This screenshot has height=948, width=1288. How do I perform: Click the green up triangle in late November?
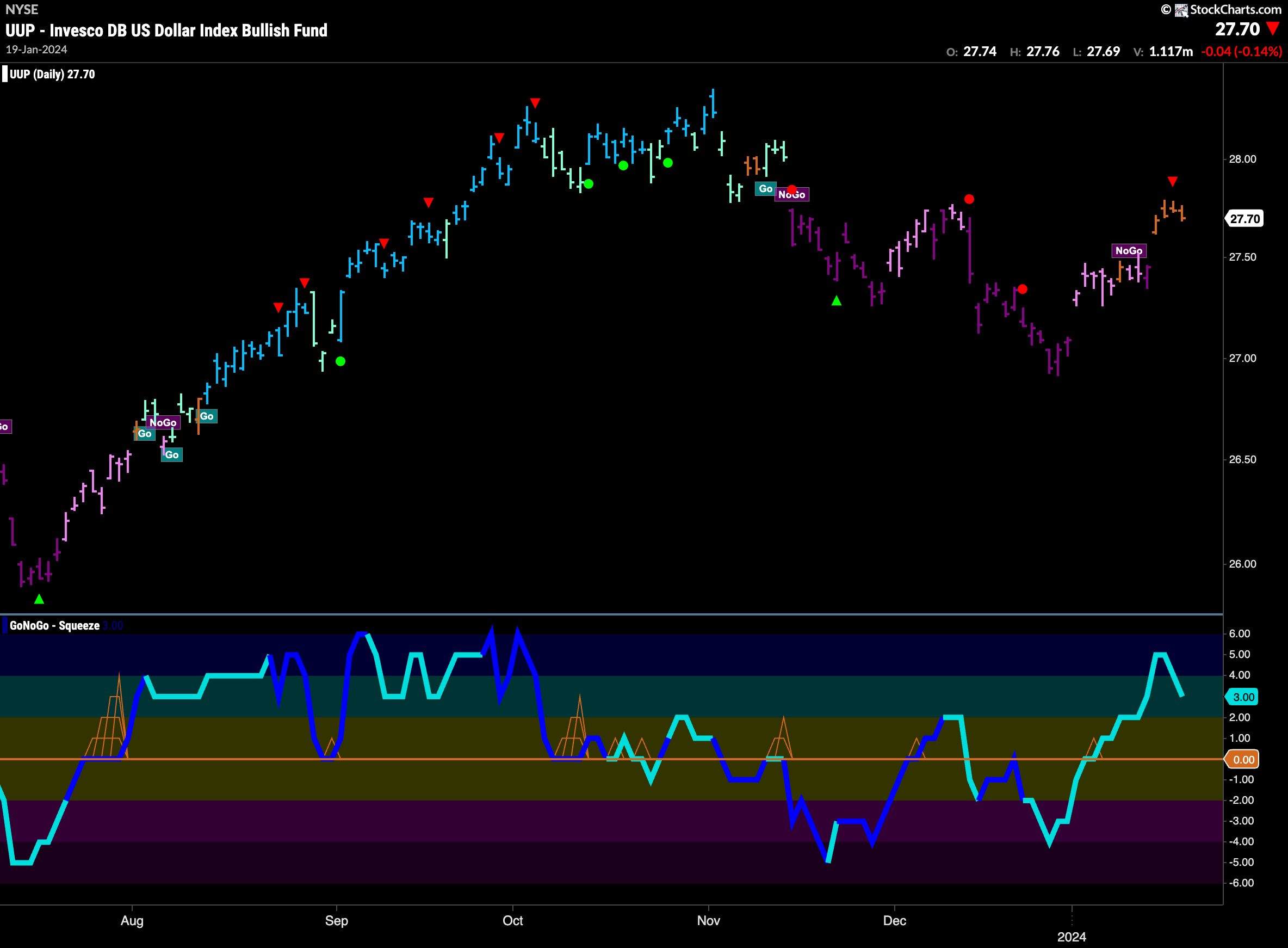[837, 300]
